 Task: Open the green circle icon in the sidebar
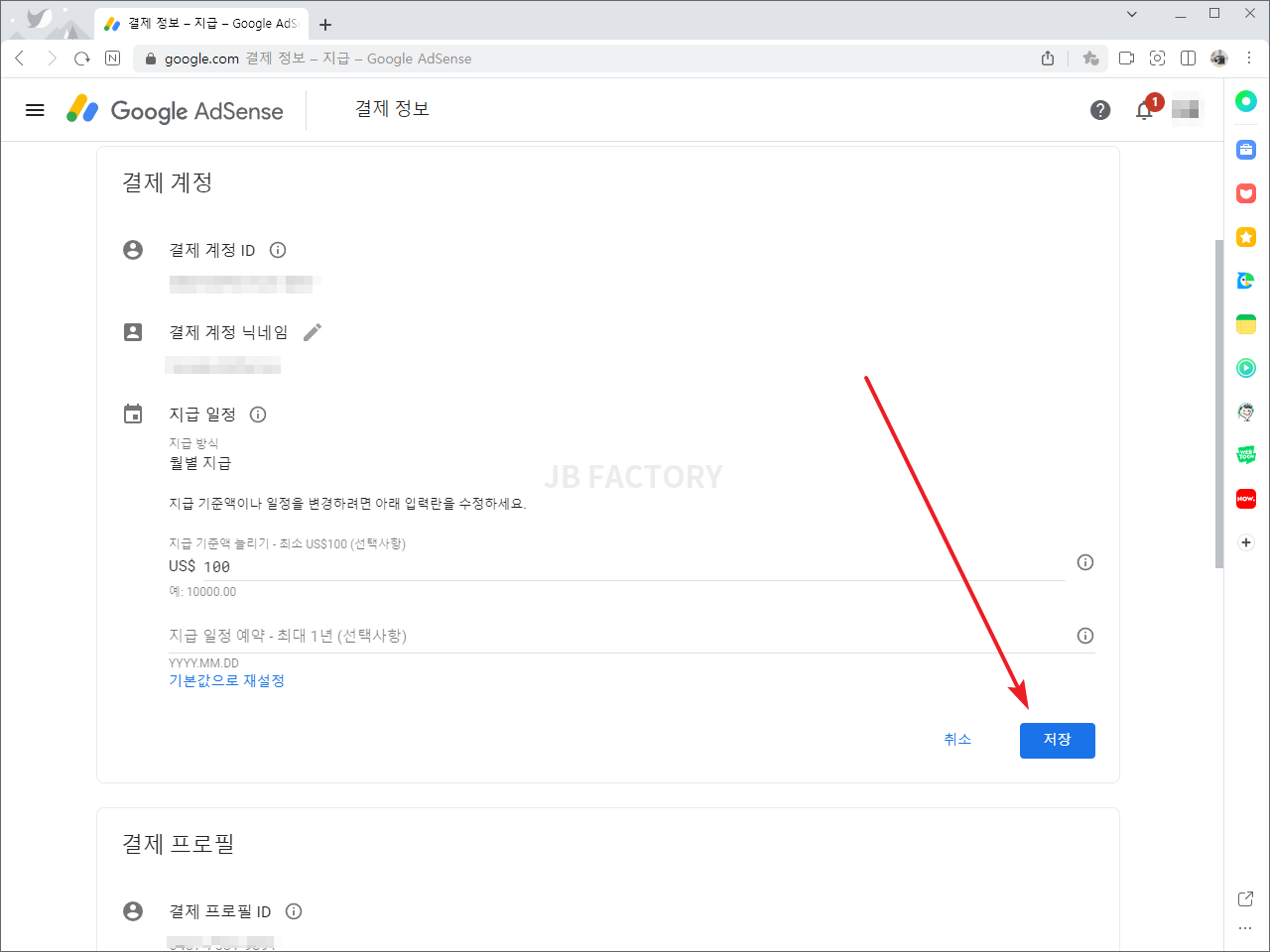[1246, 101]
